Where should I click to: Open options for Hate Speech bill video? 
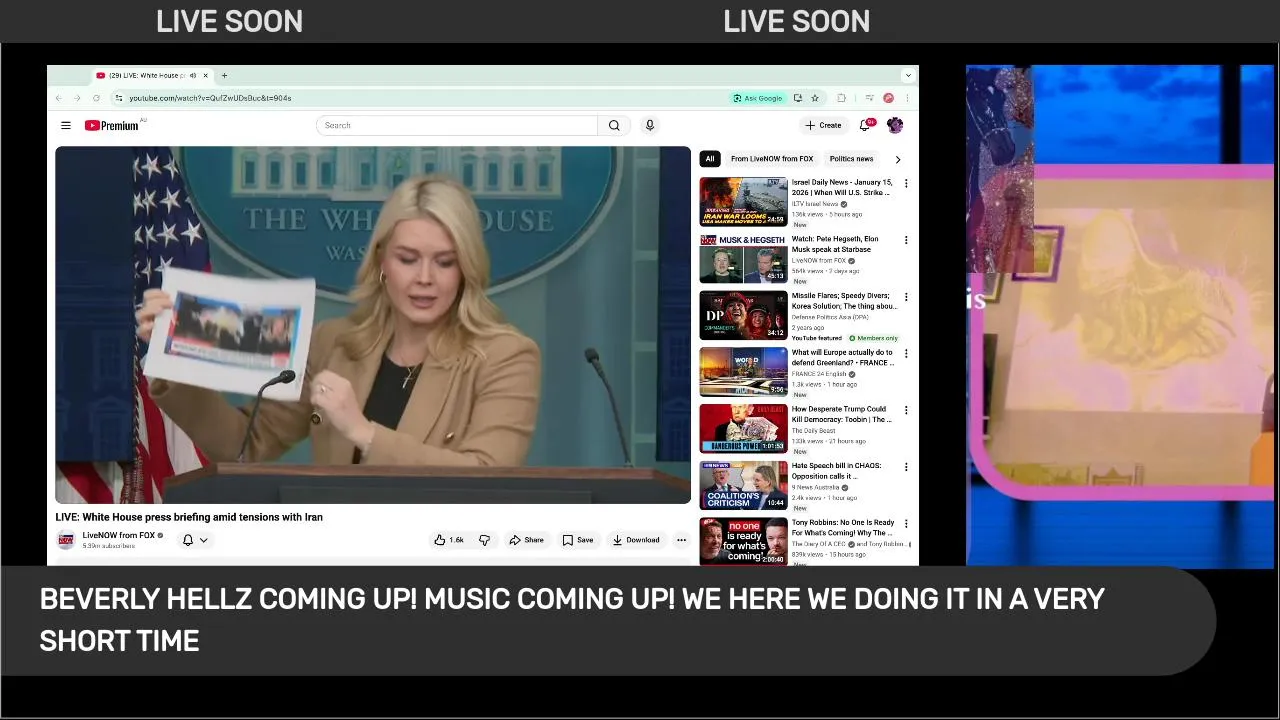906,468
